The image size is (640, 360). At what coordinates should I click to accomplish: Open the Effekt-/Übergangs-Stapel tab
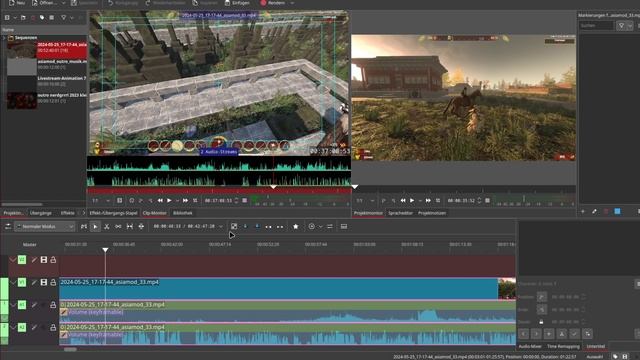tap(113, 213)
